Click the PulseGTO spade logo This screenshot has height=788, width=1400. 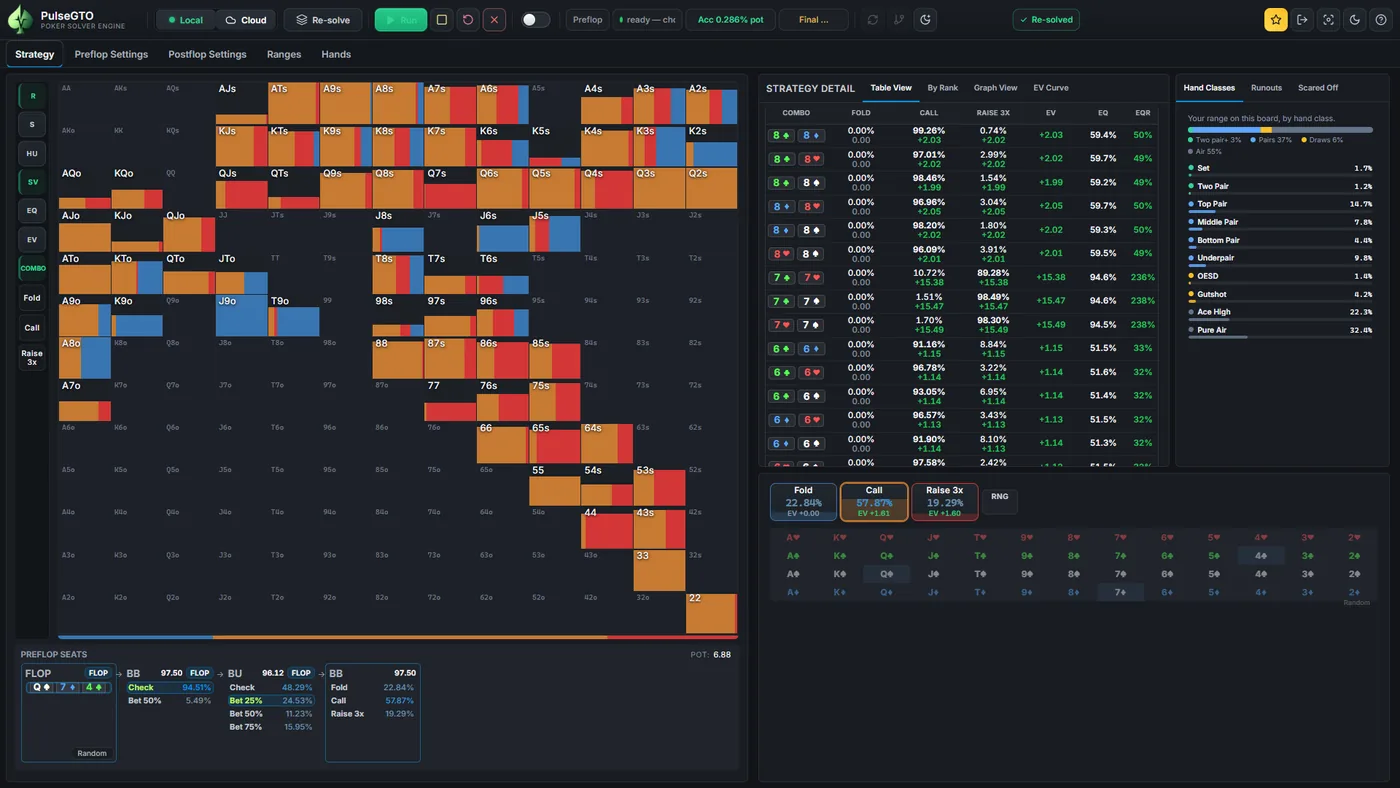19,20
